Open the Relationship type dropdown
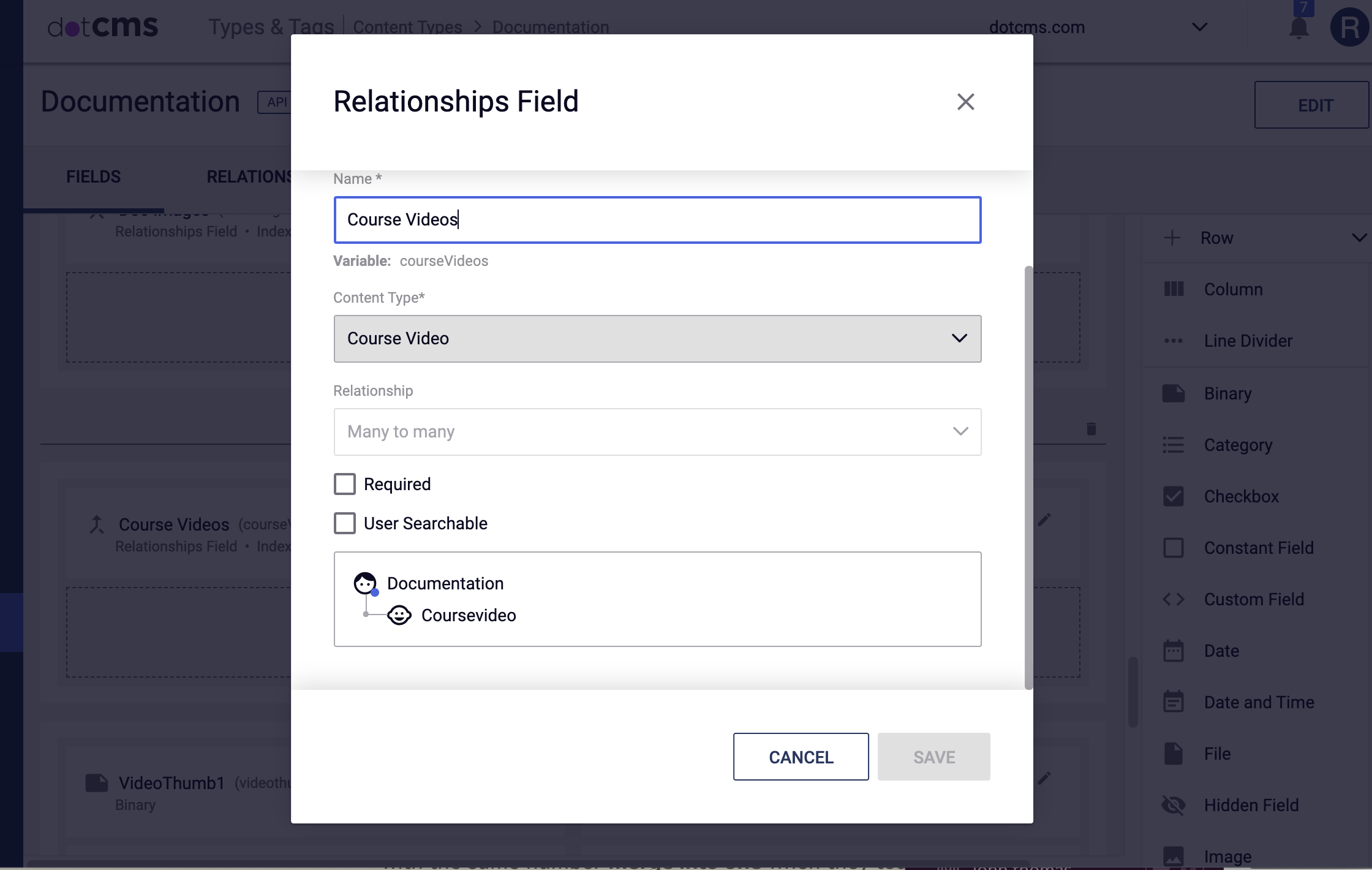The width and height of the screenshot is (1372, 870). click(x=657, y=431)
